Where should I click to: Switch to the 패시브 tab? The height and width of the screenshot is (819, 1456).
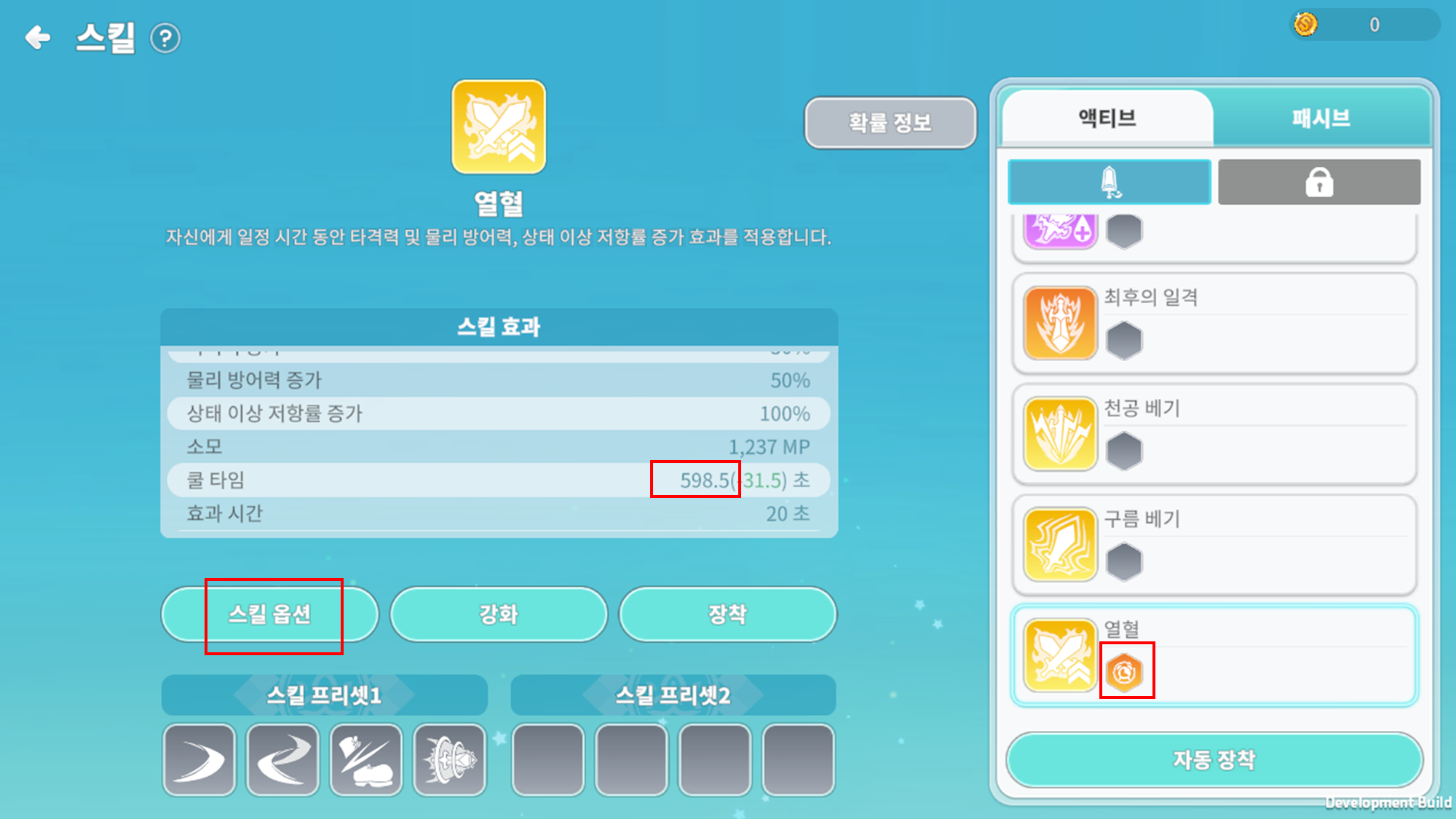1321,118
